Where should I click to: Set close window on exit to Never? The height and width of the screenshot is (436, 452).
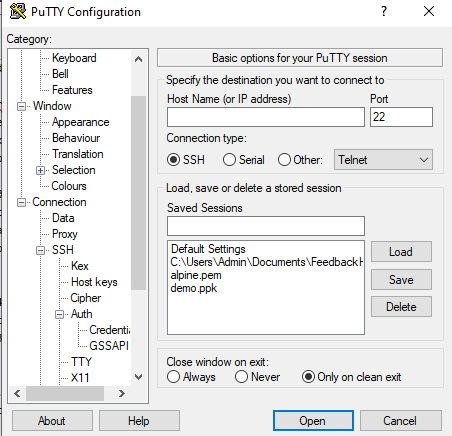coord(257,377)
